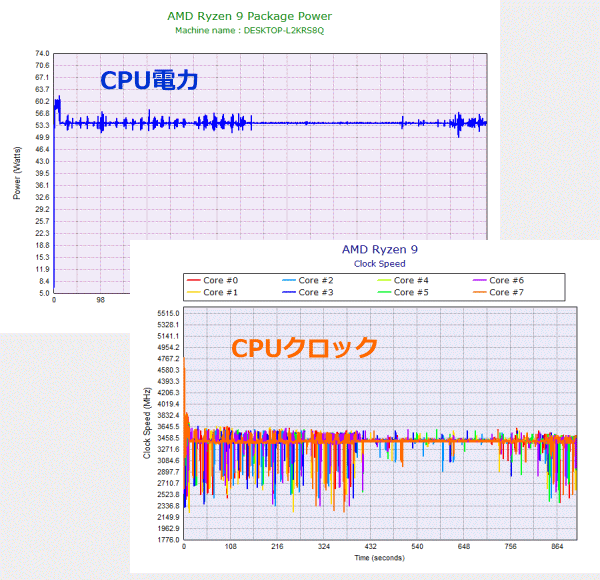
Task: Click the Core #5 legend entry
Action: (x=403, y=292)
